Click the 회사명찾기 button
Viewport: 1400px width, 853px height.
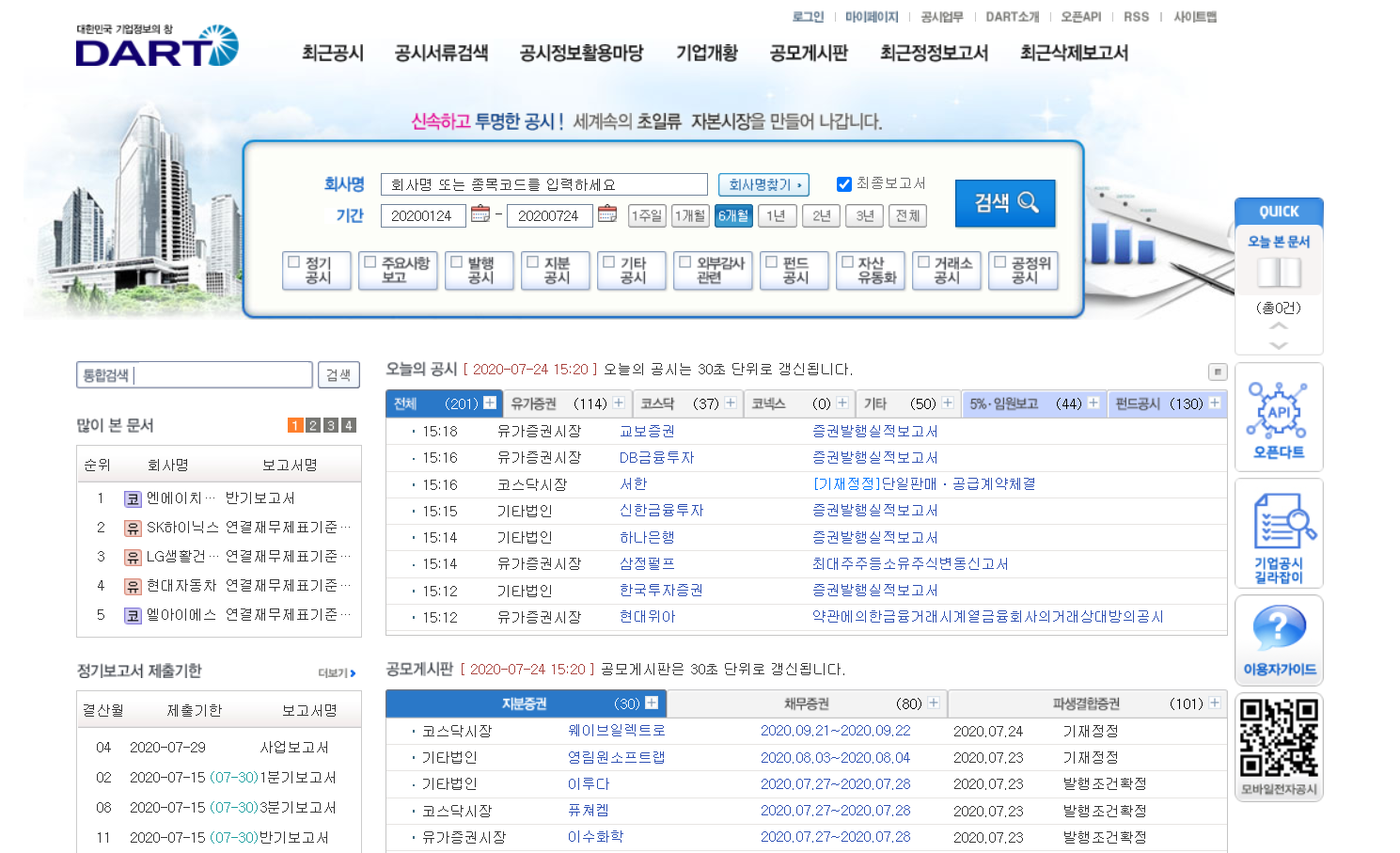pos(764,184)
